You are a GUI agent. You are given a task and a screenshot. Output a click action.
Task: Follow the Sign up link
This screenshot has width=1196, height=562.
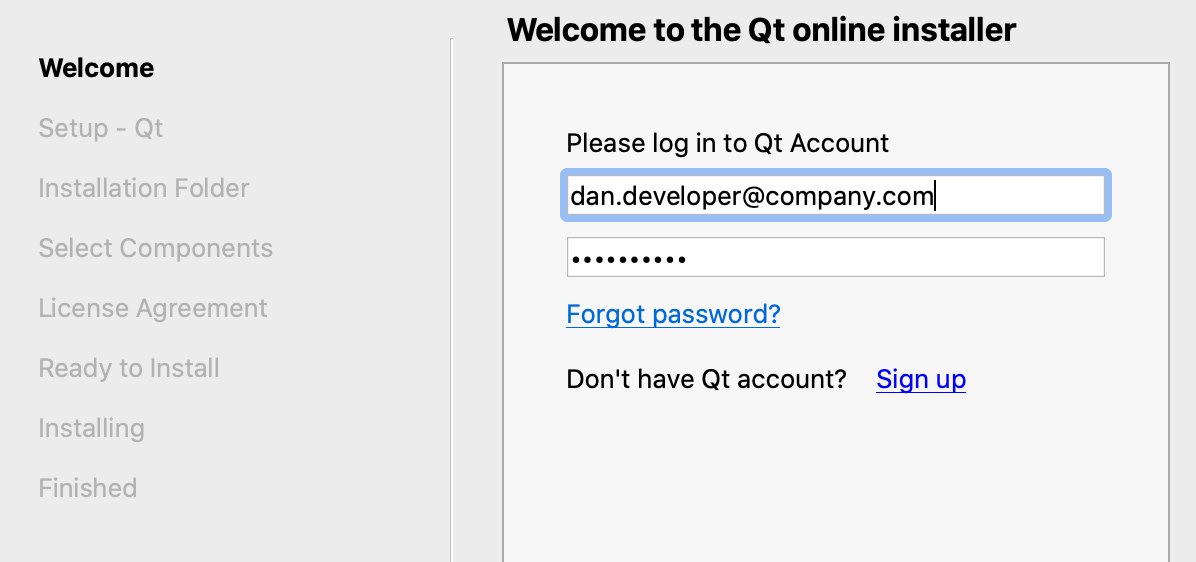(920, 379)
